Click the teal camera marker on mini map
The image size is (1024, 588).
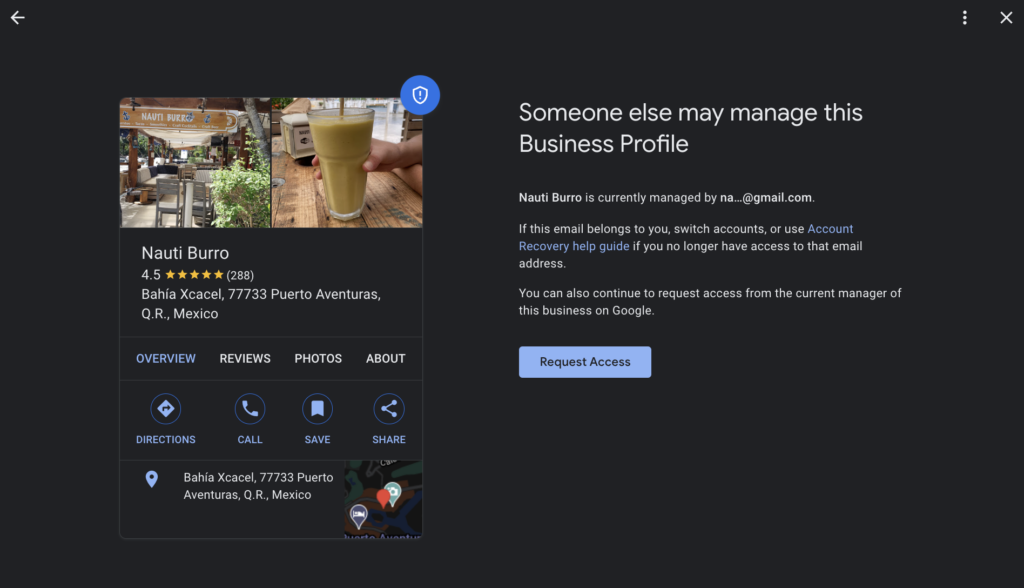pos(393,493)
